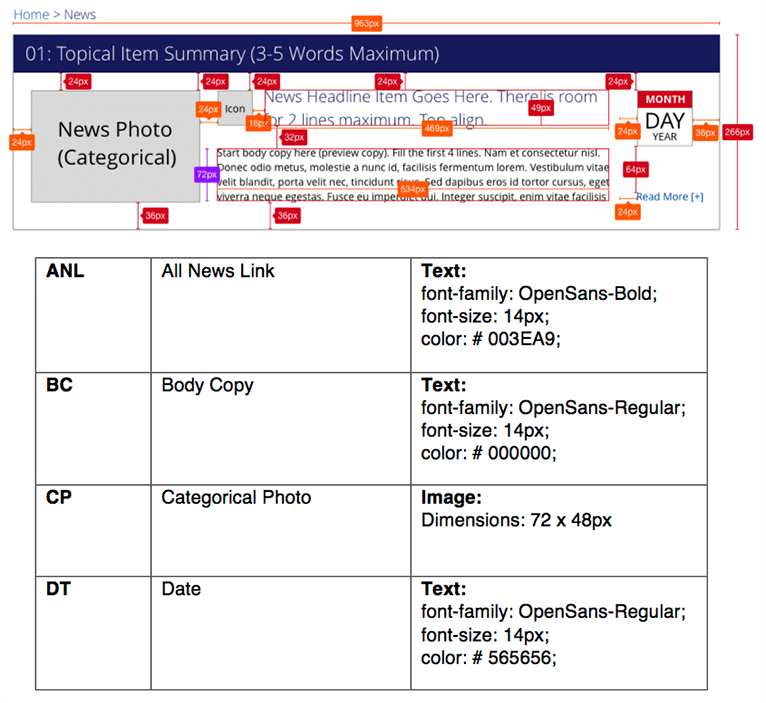Image resolution: width=766 pixels, height=703 pixels.
Task: Click the ANL code table cell
Action: pyautogui.click(x=92, y=315)
